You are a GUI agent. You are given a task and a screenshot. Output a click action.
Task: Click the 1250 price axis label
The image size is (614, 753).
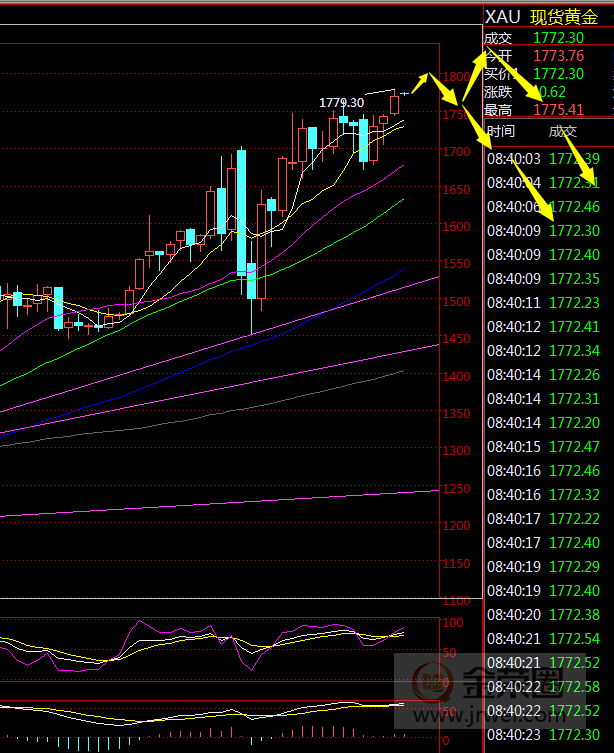coord(457,489)
